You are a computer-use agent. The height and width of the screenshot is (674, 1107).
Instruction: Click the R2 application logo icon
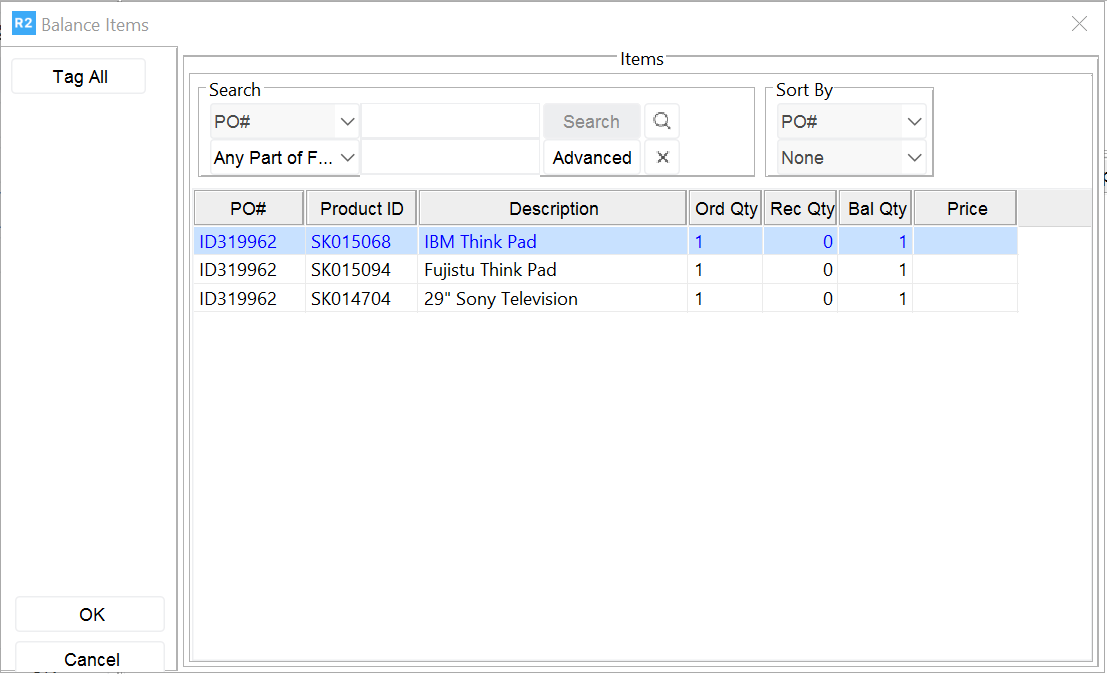tap(24, 24)
